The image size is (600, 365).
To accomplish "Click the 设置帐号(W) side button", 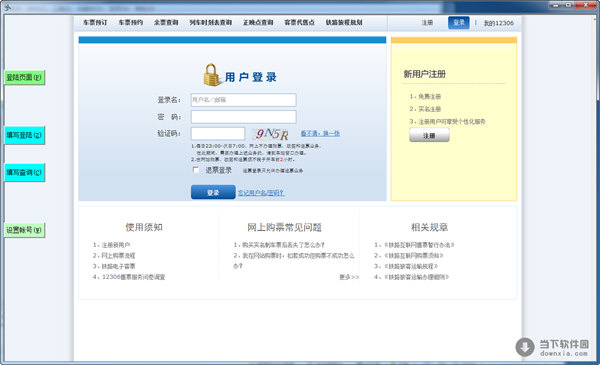I will (24, 230).
